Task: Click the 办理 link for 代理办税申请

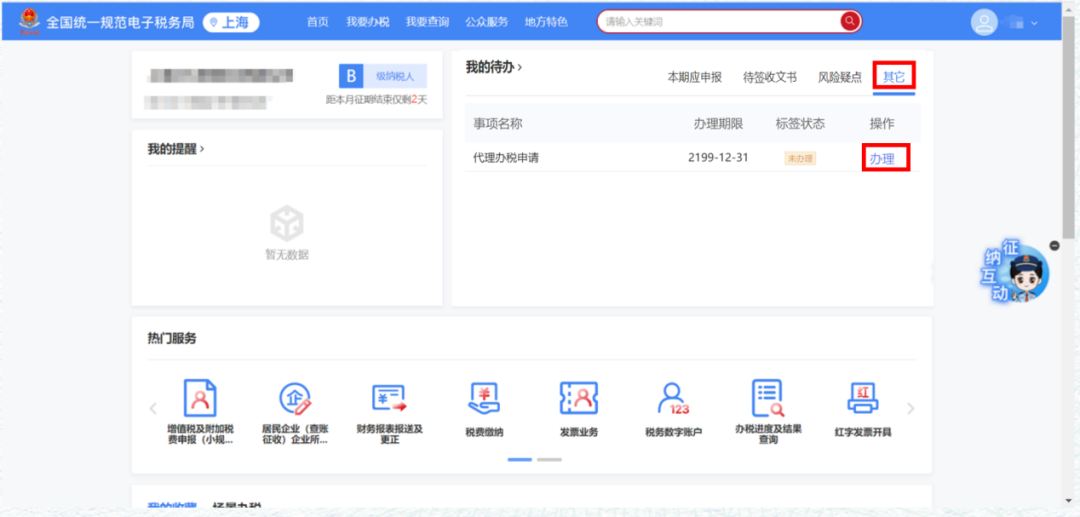Action: (x=882, y=158)
